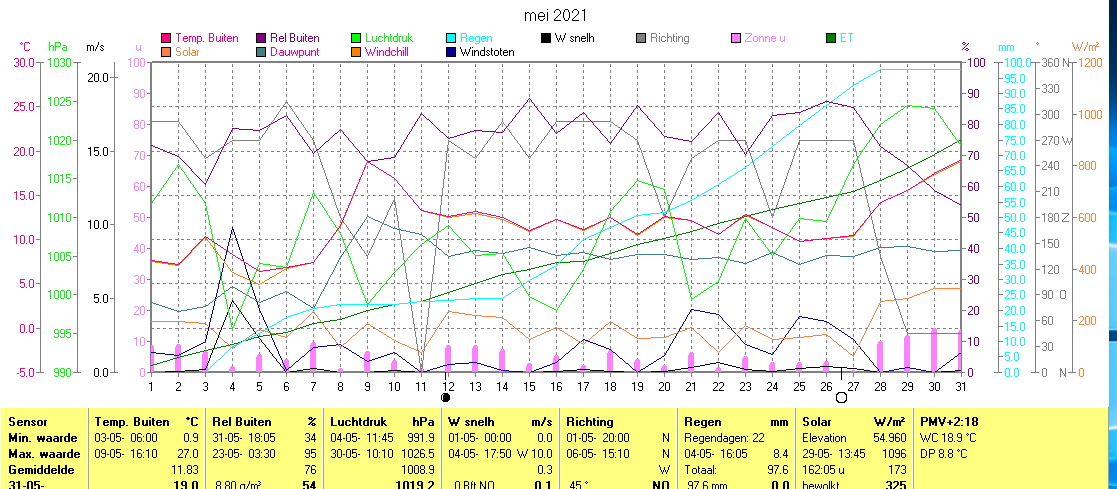Click the Windchill orange legend swatch
Screen dimensions: 1117x489
[355, 52]
